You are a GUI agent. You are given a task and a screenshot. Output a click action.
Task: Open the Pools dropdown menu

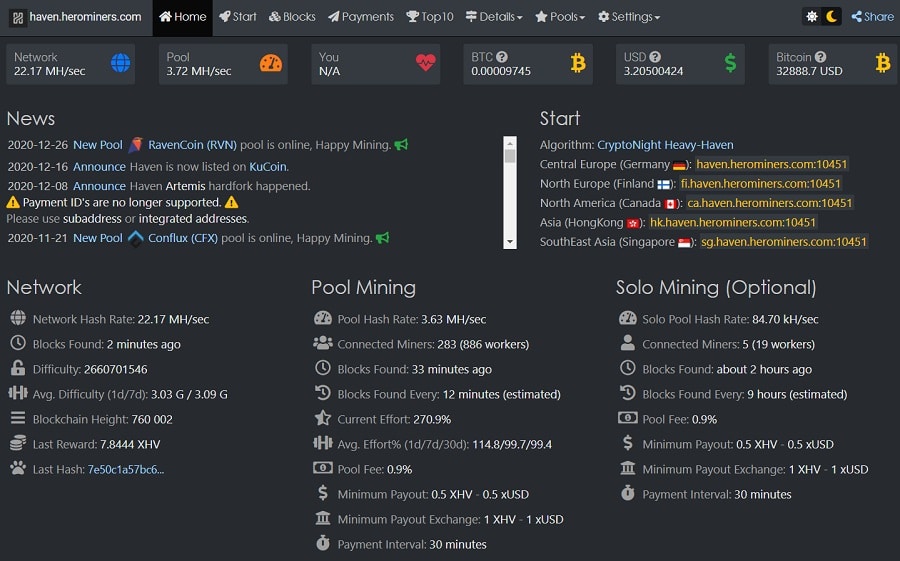(x=560, y=17)
